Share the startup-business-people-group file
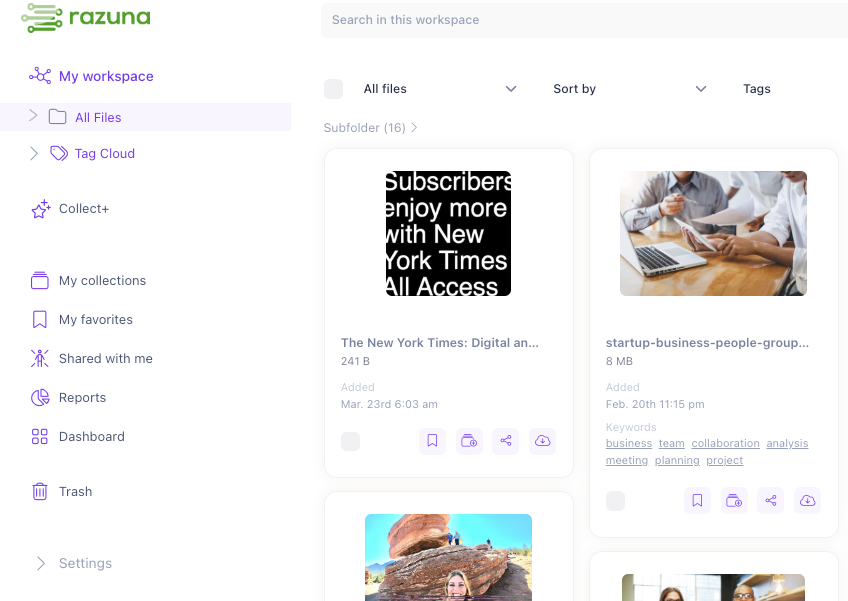This screenshot has width=848, height=601. pos(771,500)
